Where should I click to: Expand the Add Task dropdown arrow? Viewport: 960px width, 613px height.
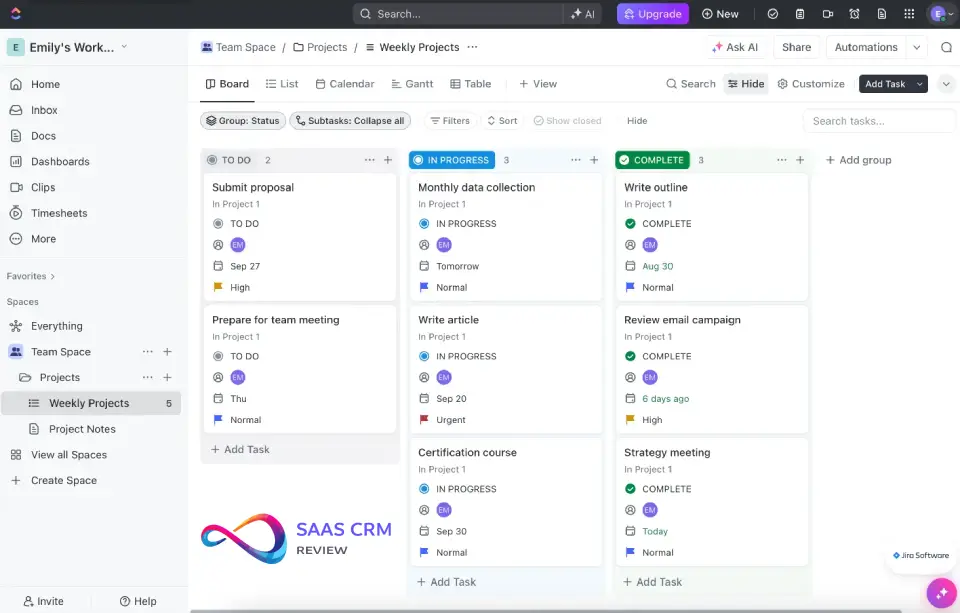coord(920,84)
